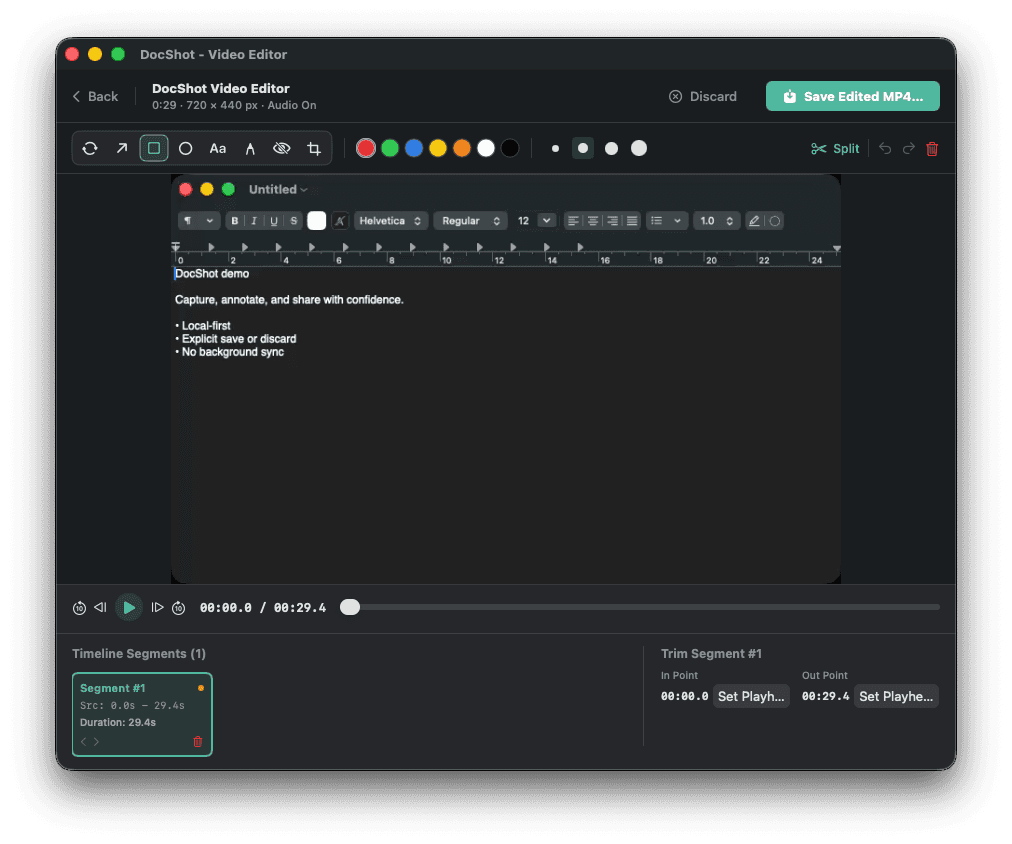Play the video
The height and width of the screenshot is (844, 1012).
pyautogui.click(x=129, y=607)
